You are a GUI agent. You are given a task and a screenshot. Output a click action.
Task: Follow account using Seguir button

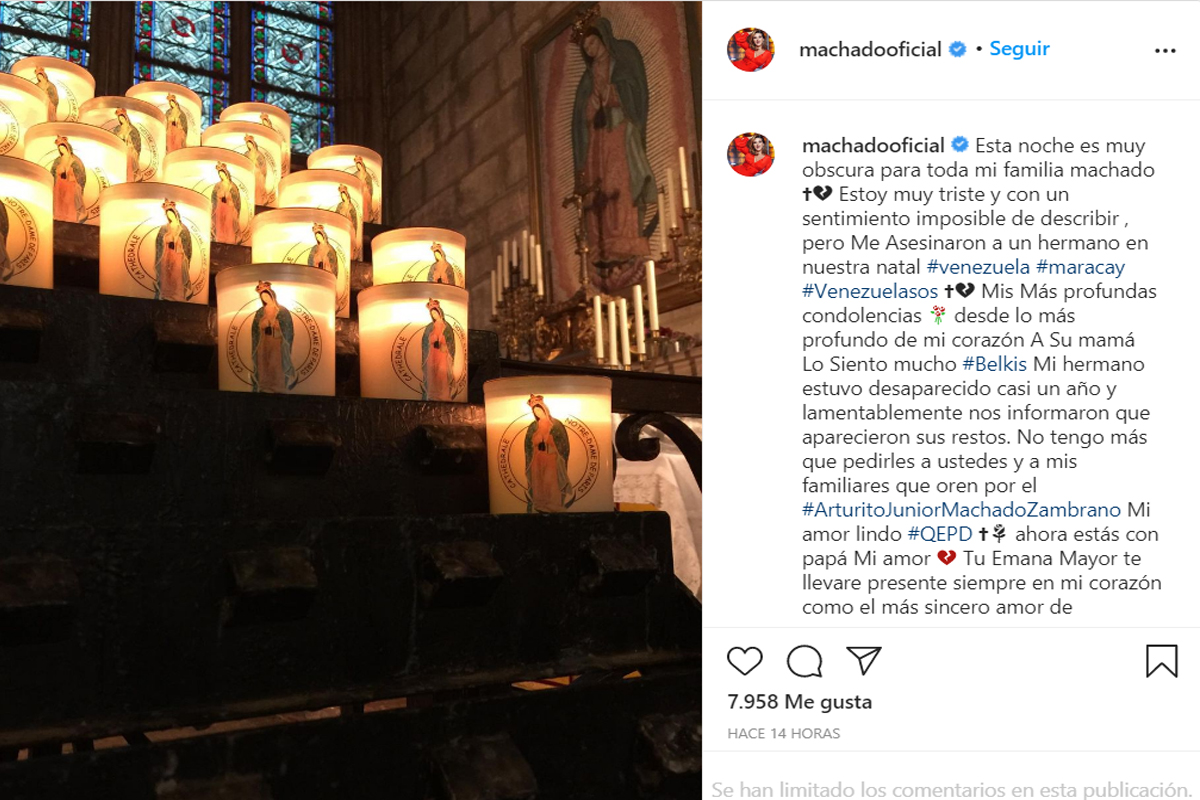(x=1020, y=49)
